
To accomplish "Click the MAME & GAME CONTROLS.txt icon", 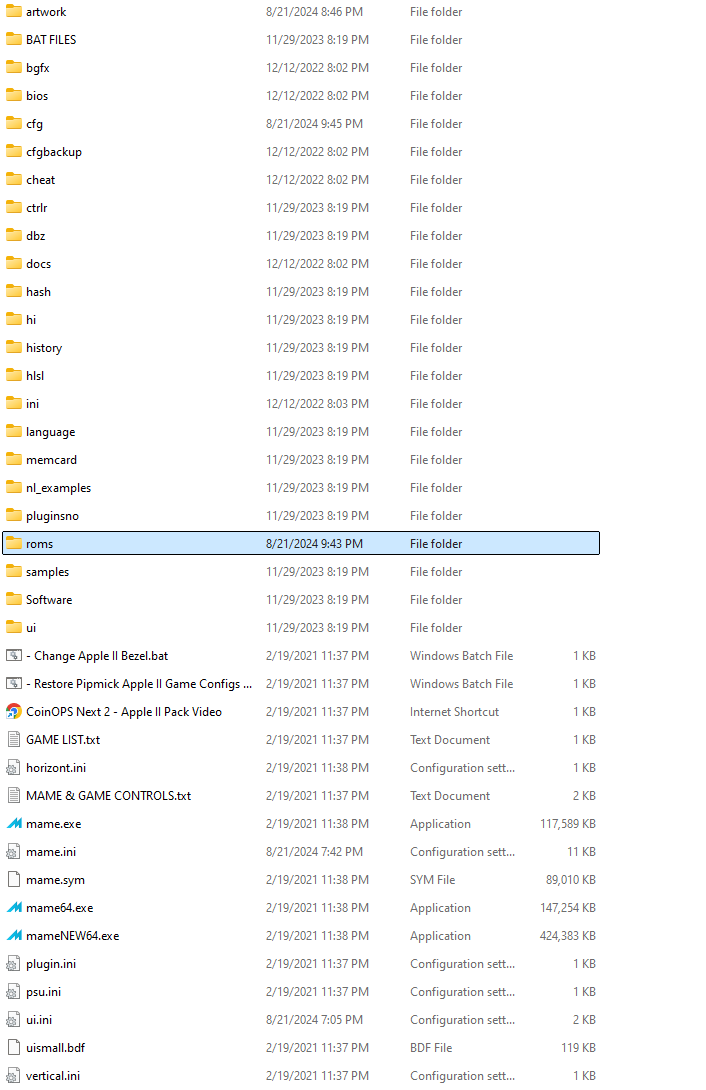I will (14, 795).
